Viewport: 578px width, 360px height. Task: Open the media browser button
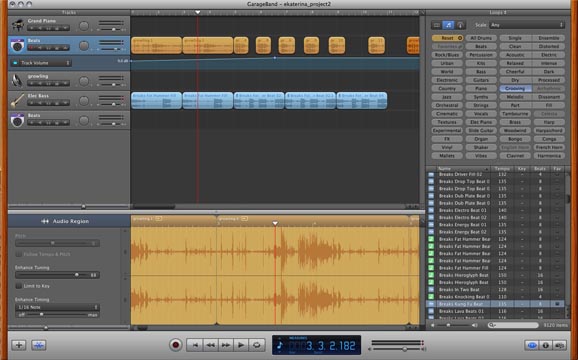(560, 345)
